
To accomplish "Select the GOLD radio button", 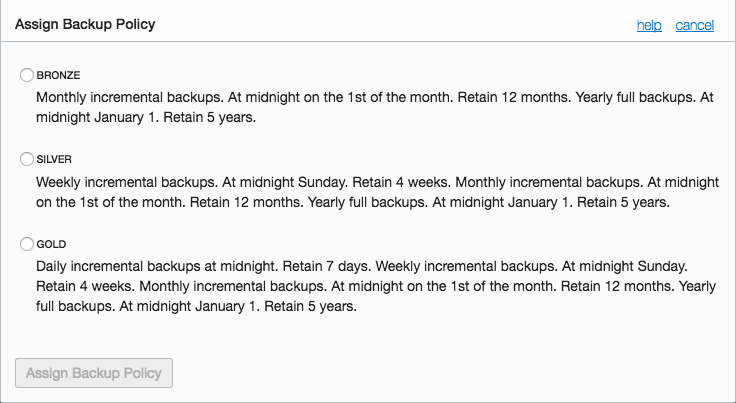I will 27,244.
